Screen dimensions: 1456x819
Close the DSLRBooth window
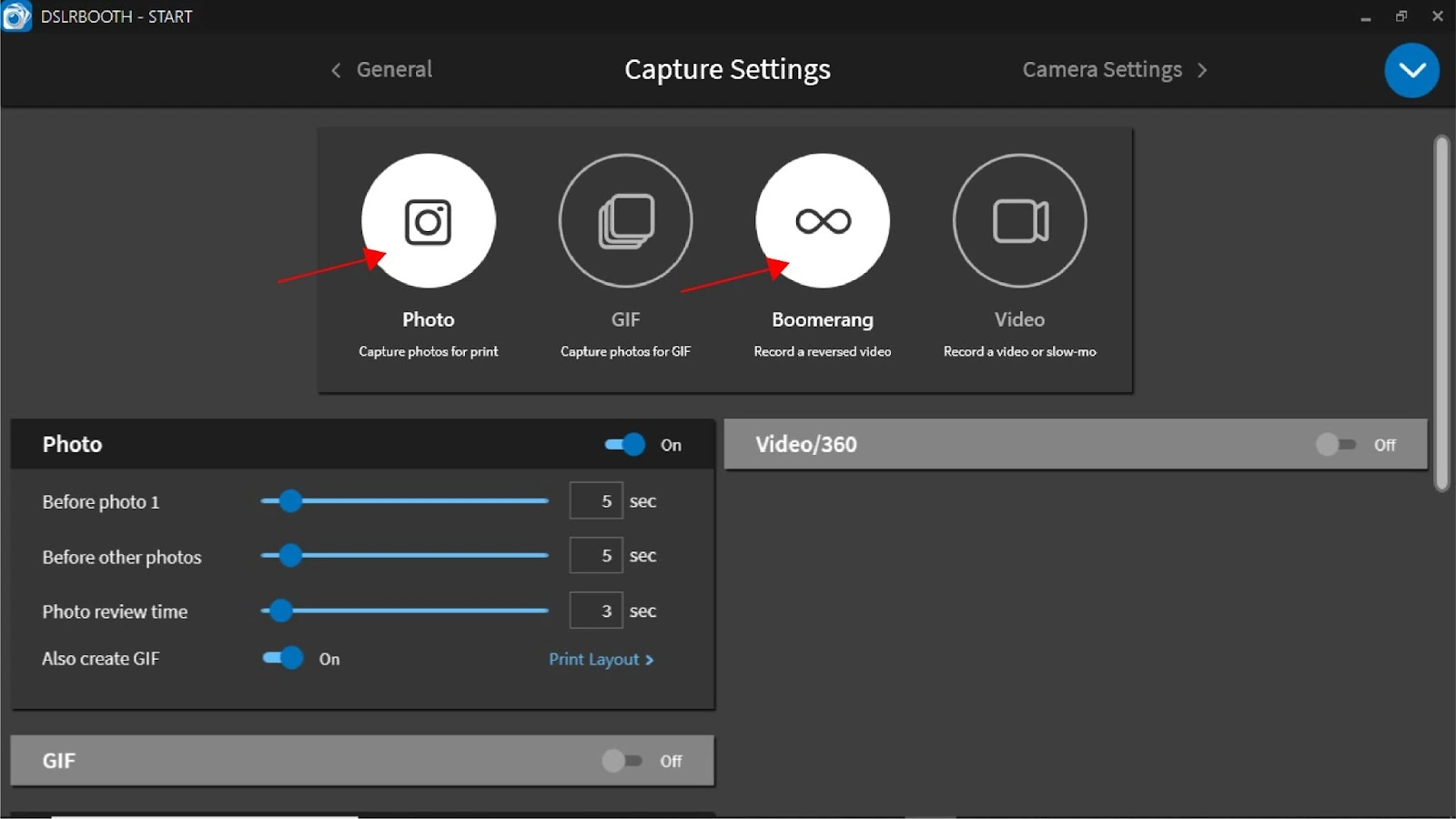coord(1438,16)
